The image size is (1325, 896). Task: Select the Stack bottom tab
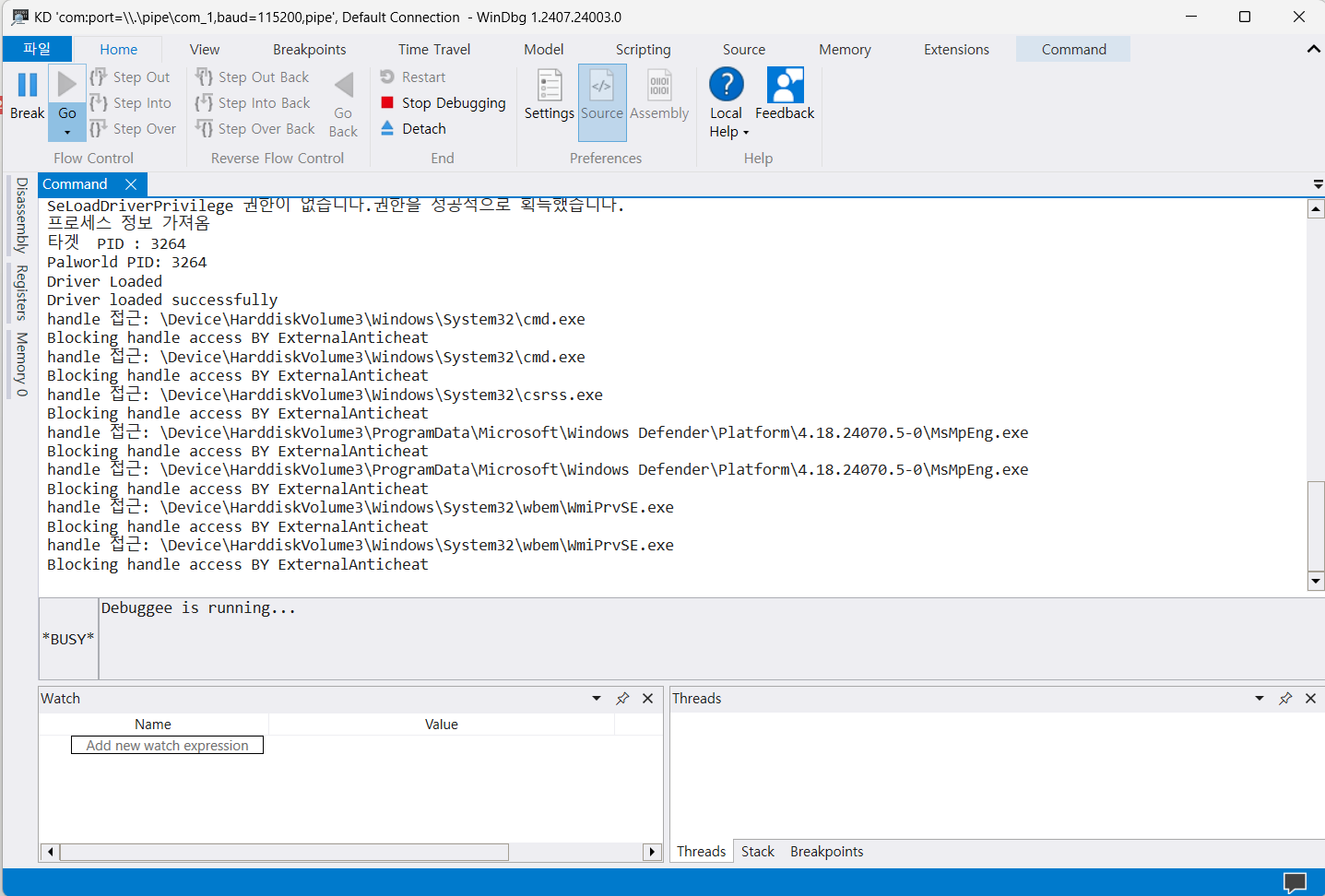tap(758, 852)
